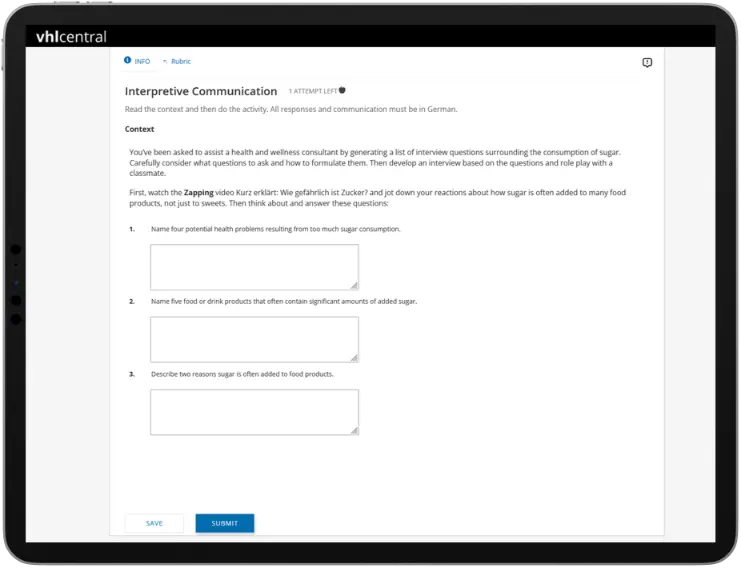Click the question about four potential health problems
Viewport: 741px width, 568px height.
[275, 229]
